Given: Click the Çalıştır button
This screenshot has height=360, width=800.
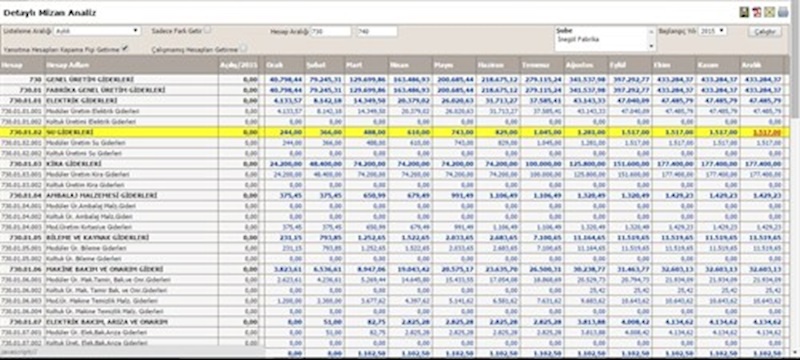Looking at the screenshot, I should click(x=765, y=32).
